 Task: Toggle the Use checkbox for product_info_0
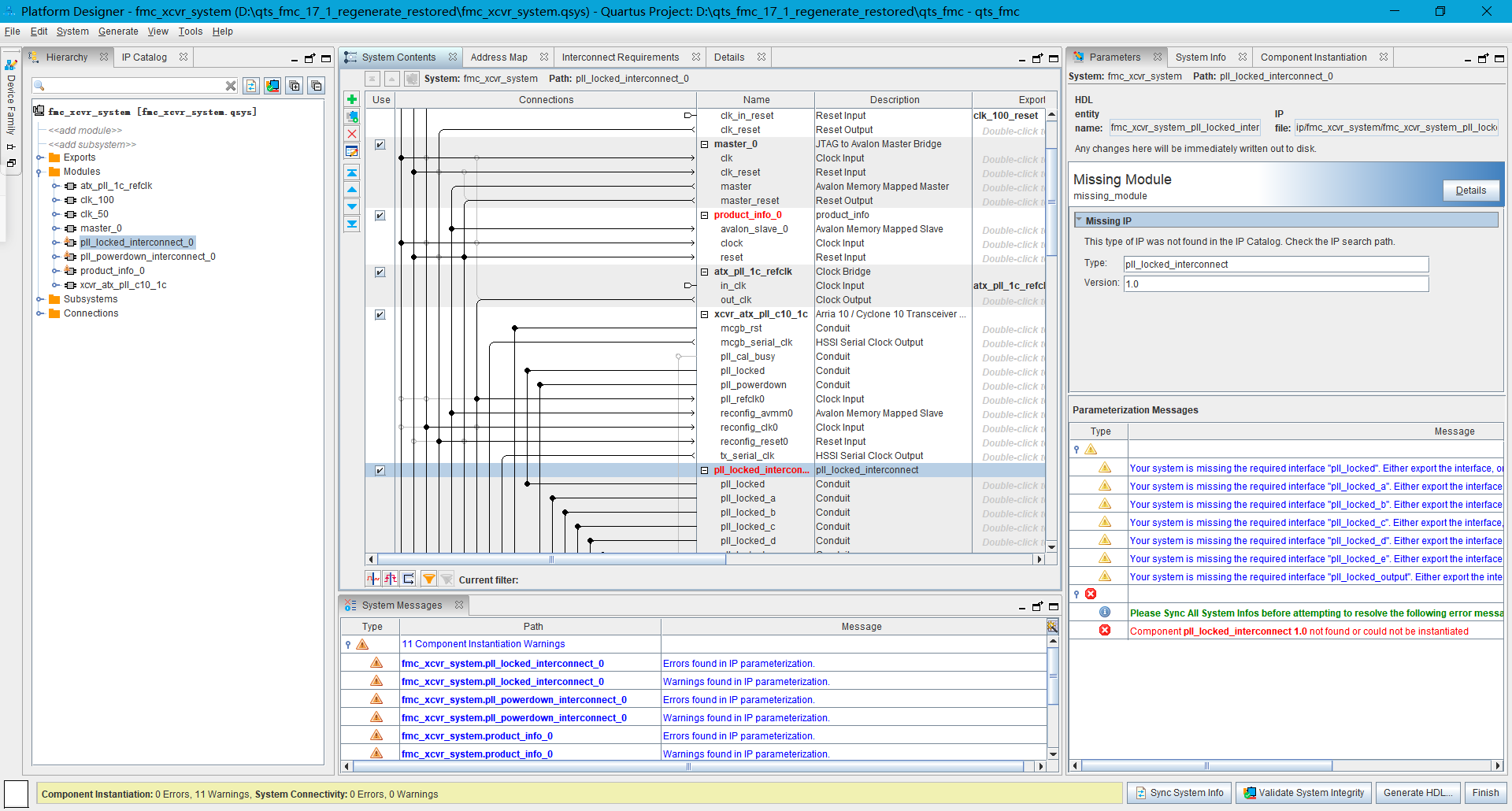(x=380, y=216)
